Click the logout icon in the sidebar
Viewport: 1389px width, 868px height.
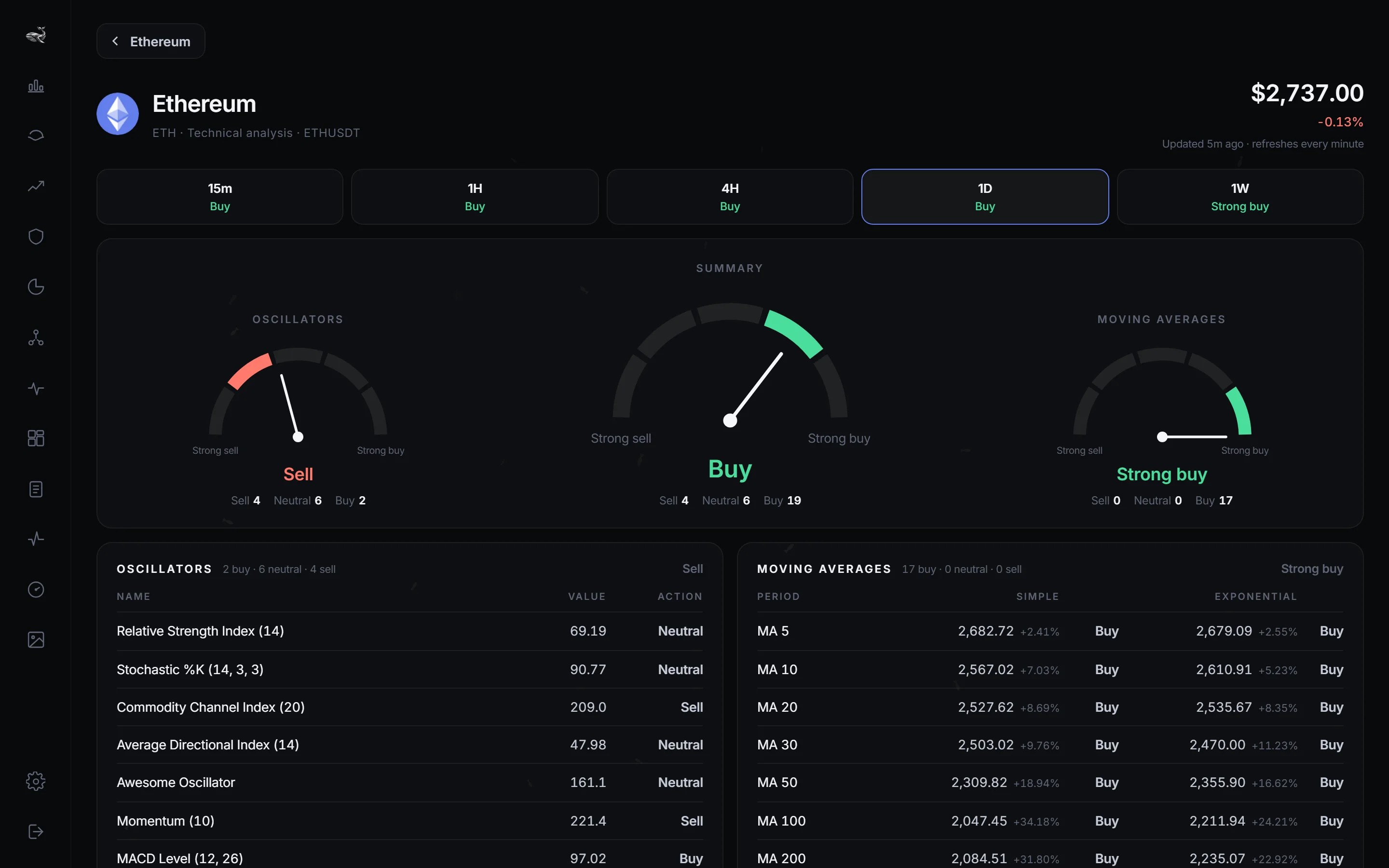coord(36,832)
